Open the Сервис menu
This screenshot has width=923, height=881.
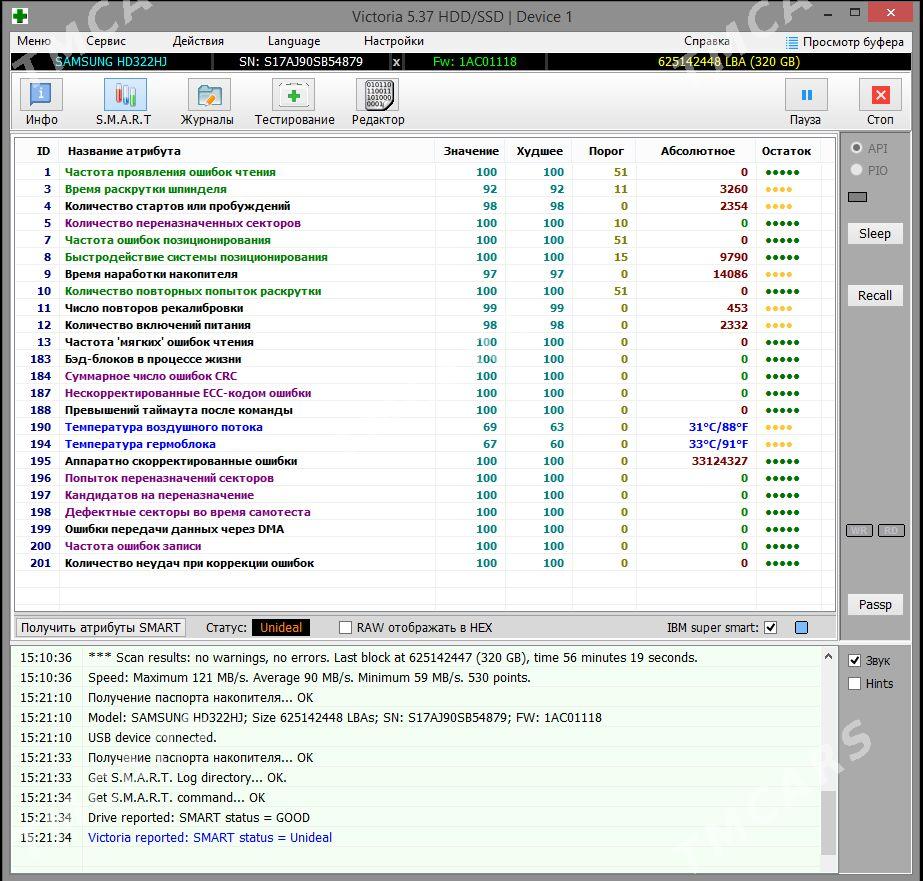click(x=106, y=41)
